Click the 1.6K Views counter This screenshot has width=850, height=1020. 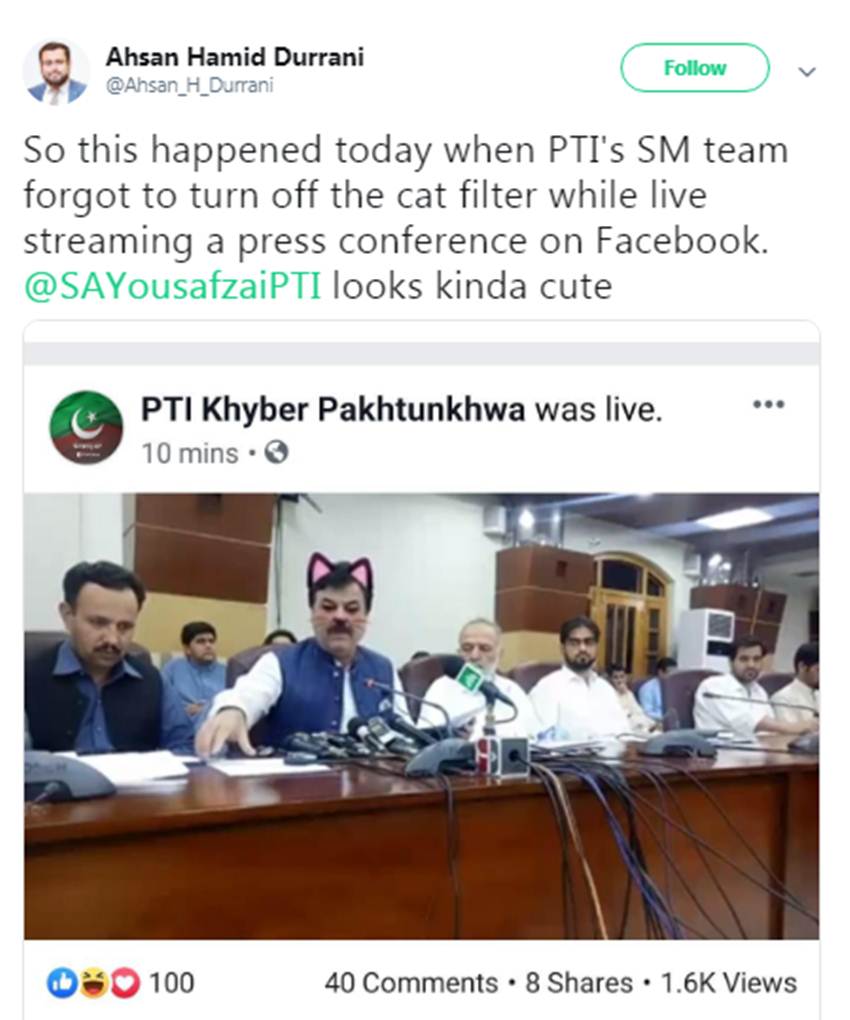click(x=728, y=983)
